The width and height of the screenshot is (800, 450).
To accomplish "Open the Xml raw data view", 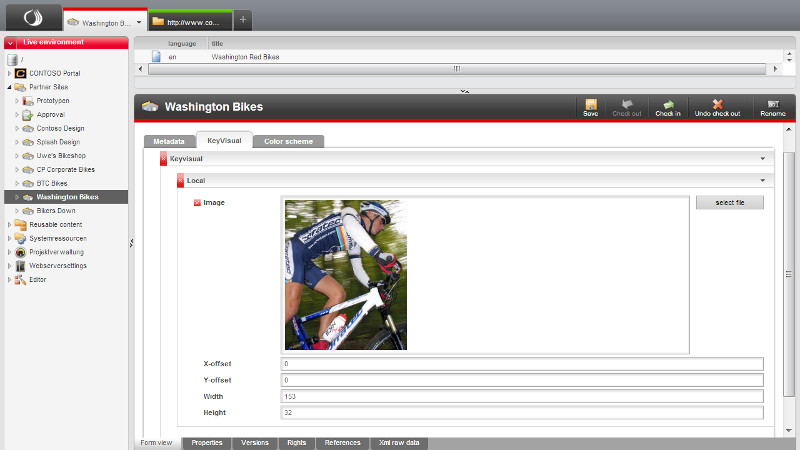I will coord(399,442).
